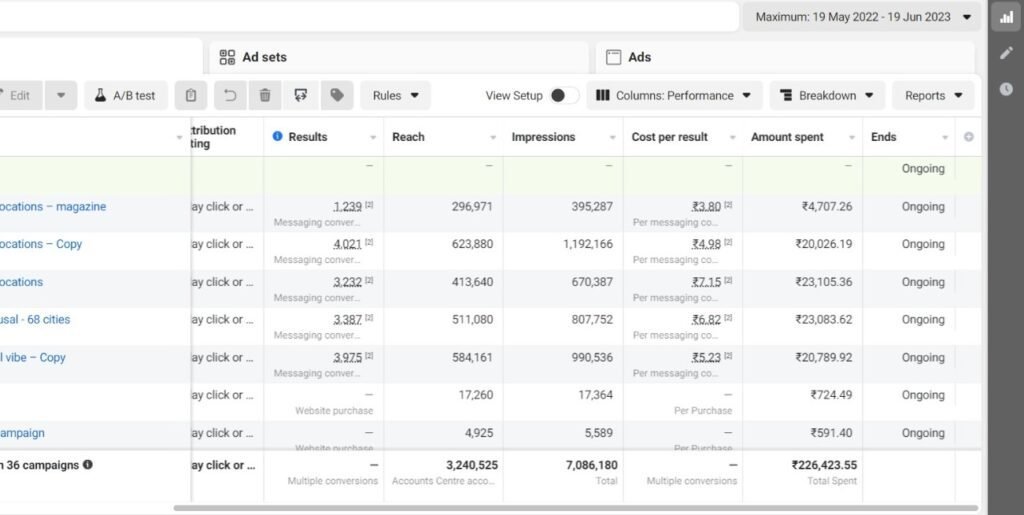The height and width of the screenshot is (515, 1024).
Task: Click the export arrows icon in toolbar
Action: pos(301,96)
